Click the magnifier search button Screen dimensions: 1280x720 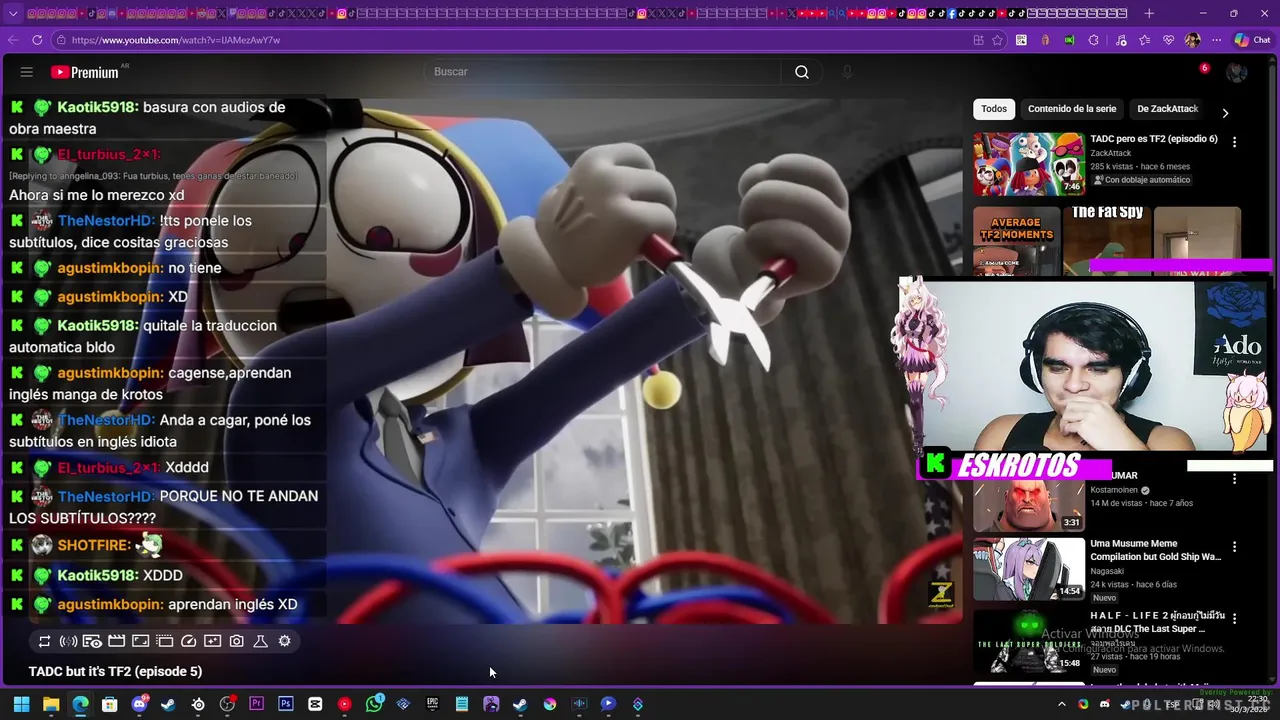(802, 72)
